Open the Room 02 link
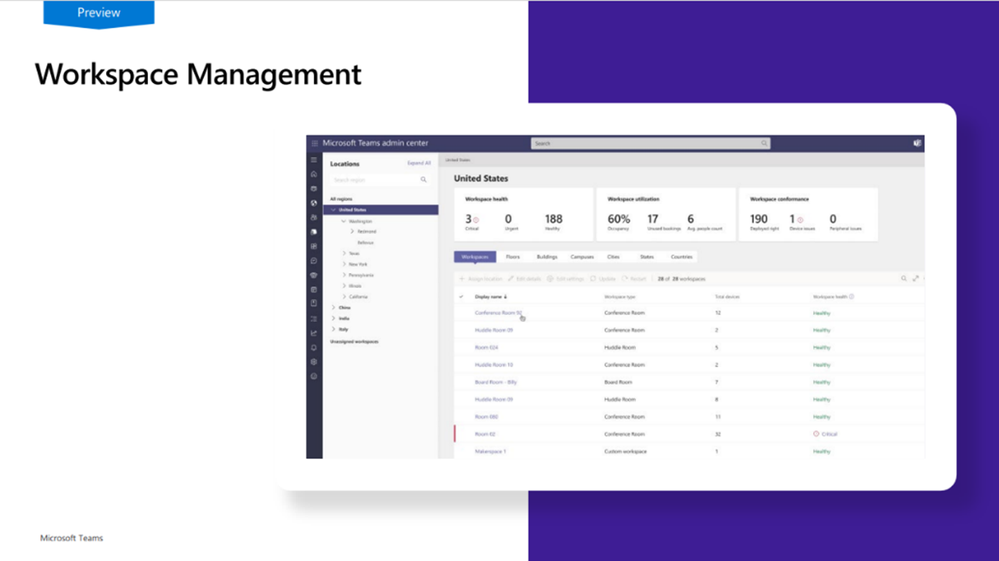 pyautogui.click(x=485, y=434)
